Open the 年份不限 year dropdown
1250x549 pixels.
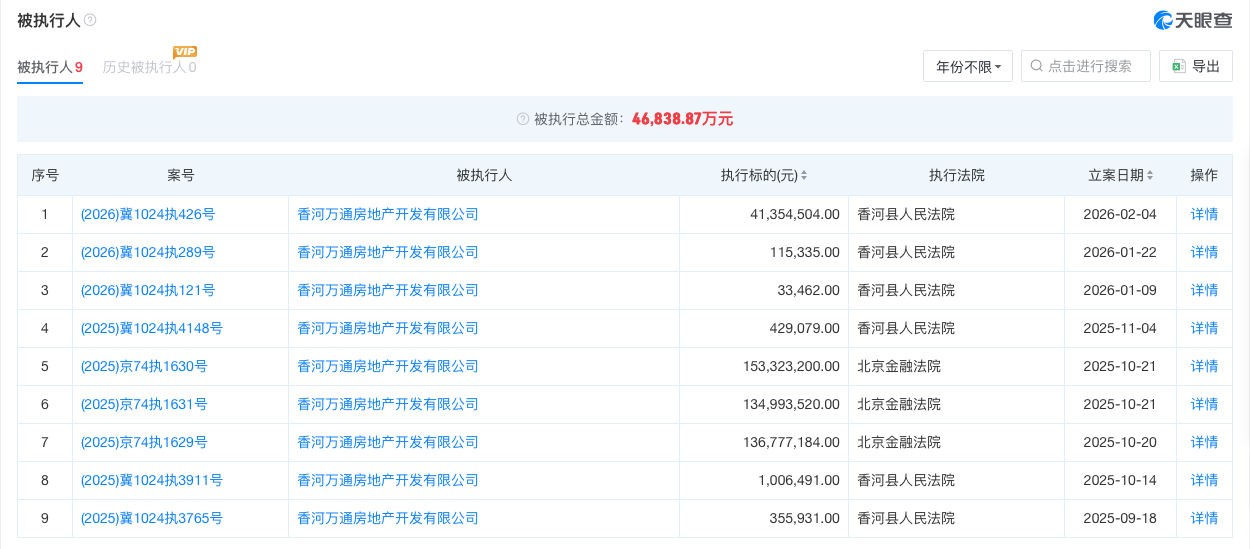[967, 66]
